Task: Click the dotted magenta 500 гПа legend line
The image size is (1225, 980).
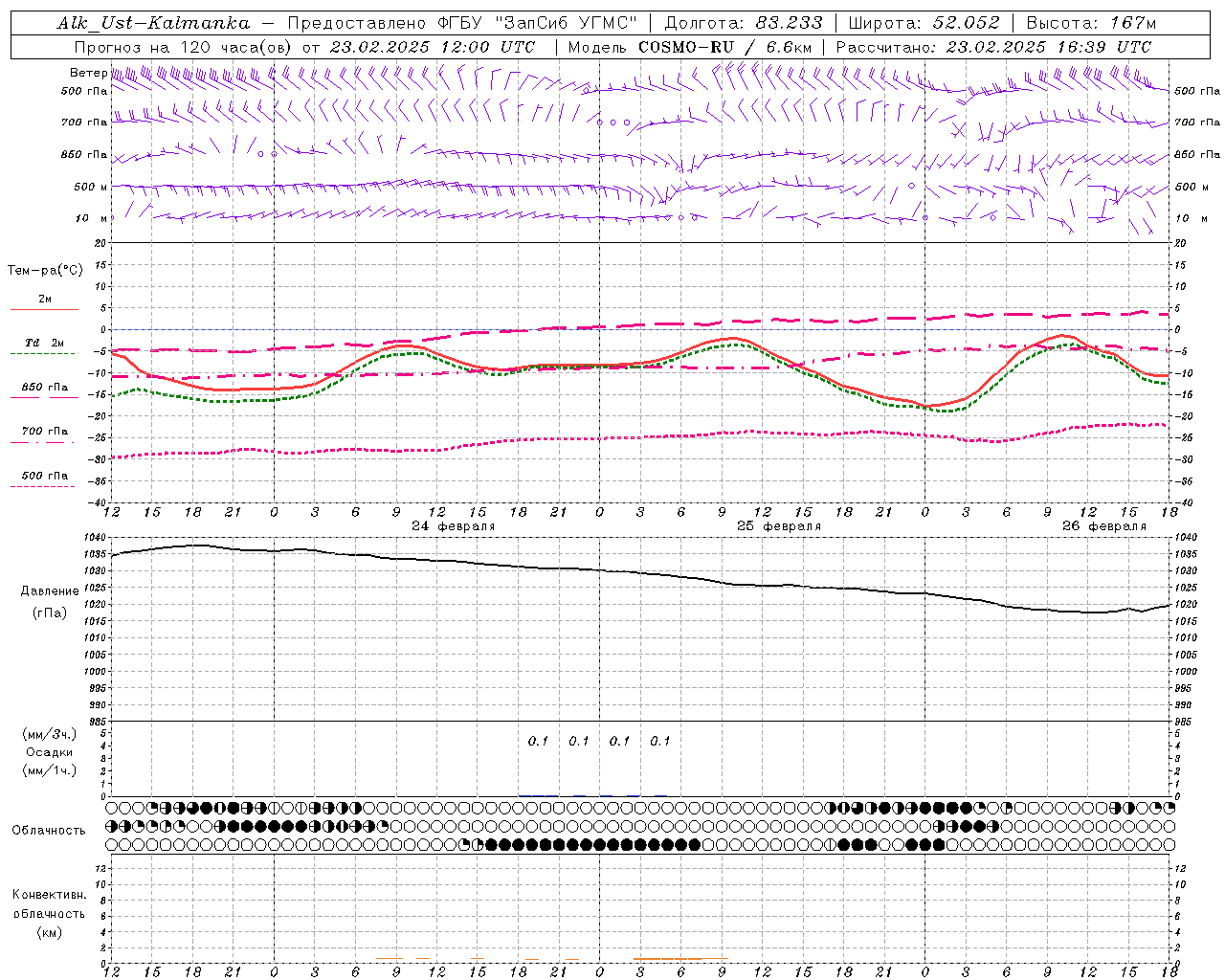Action: (x=42, y=486)
